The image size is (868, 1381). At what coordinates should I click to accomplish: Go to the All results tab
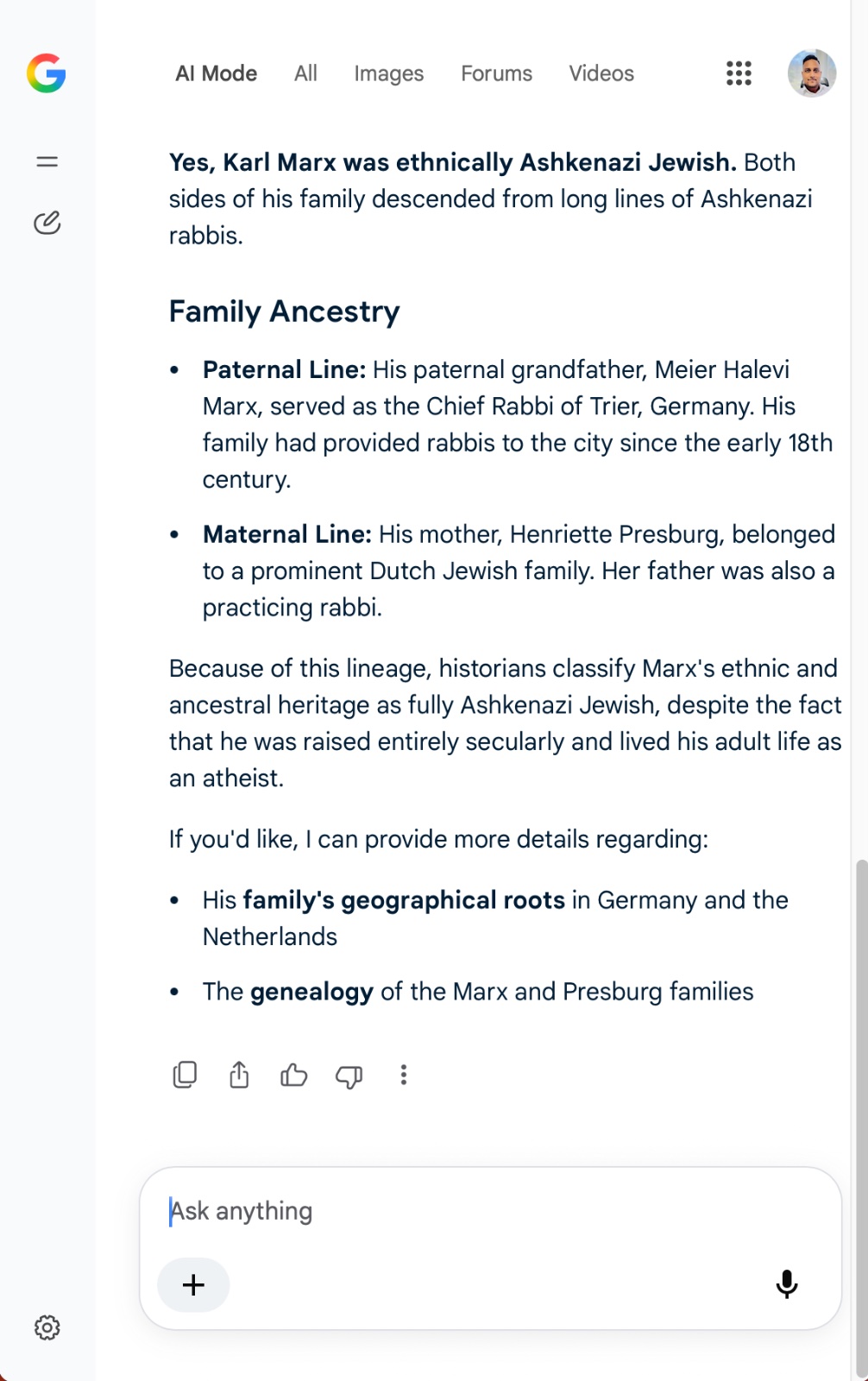coord(305,73)
